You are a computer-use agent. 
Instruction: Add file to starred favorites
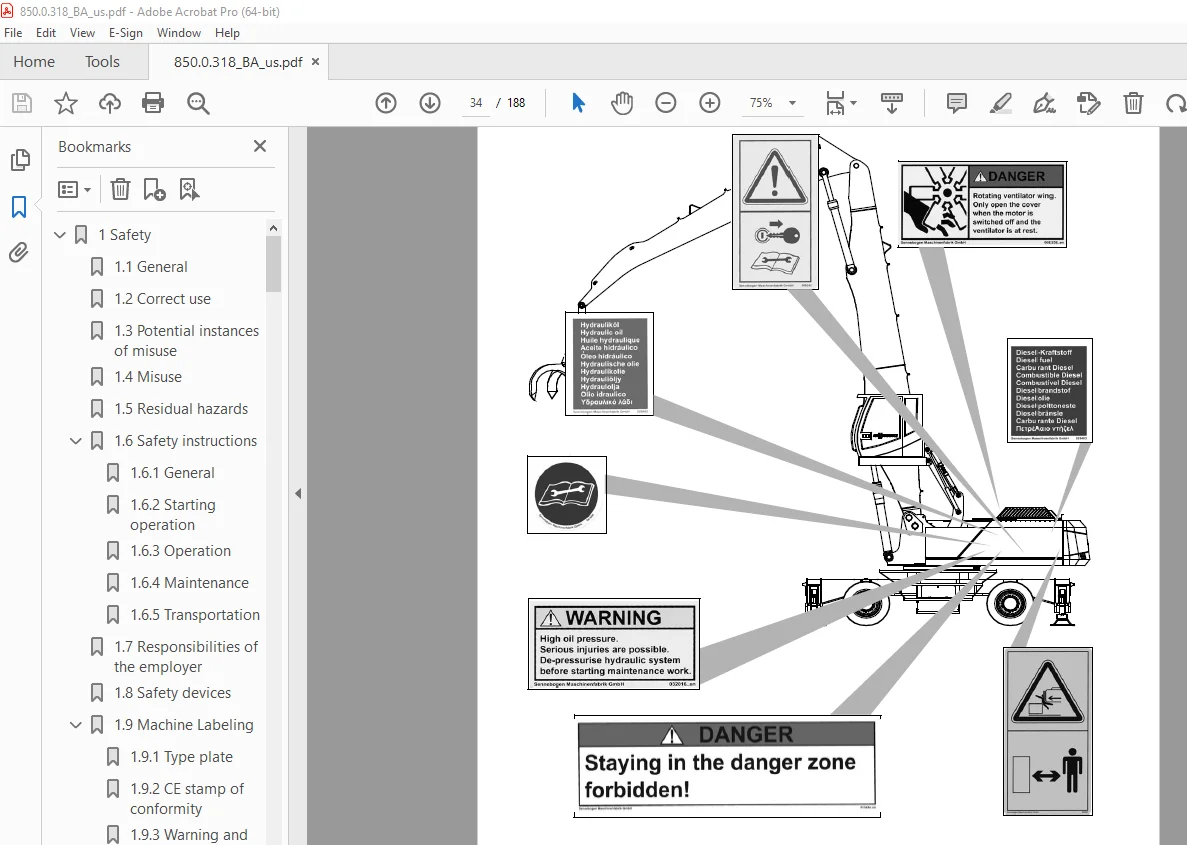[66, 103]
